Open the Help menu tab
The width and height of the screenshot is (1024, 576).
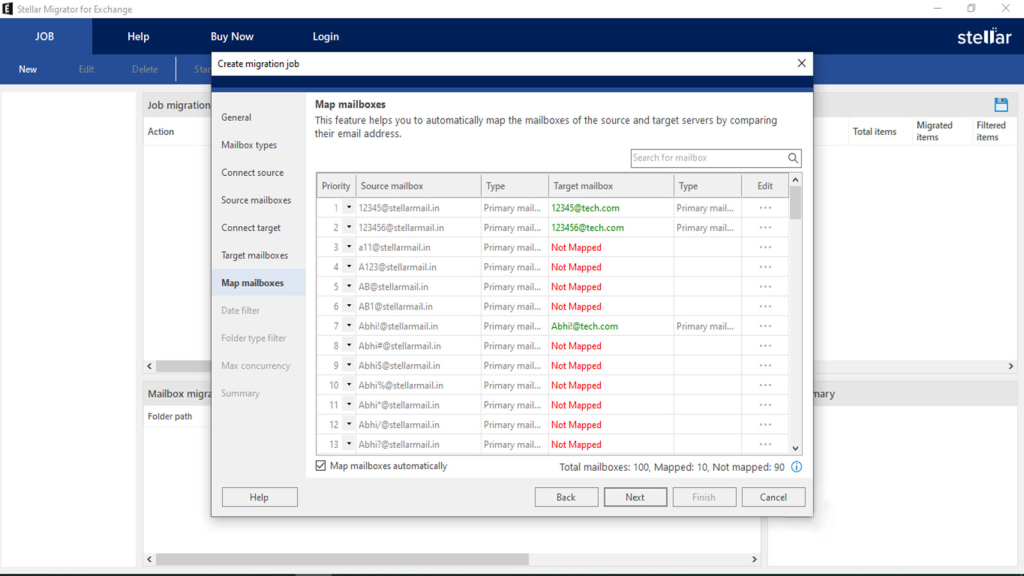(x=138, y=37)
